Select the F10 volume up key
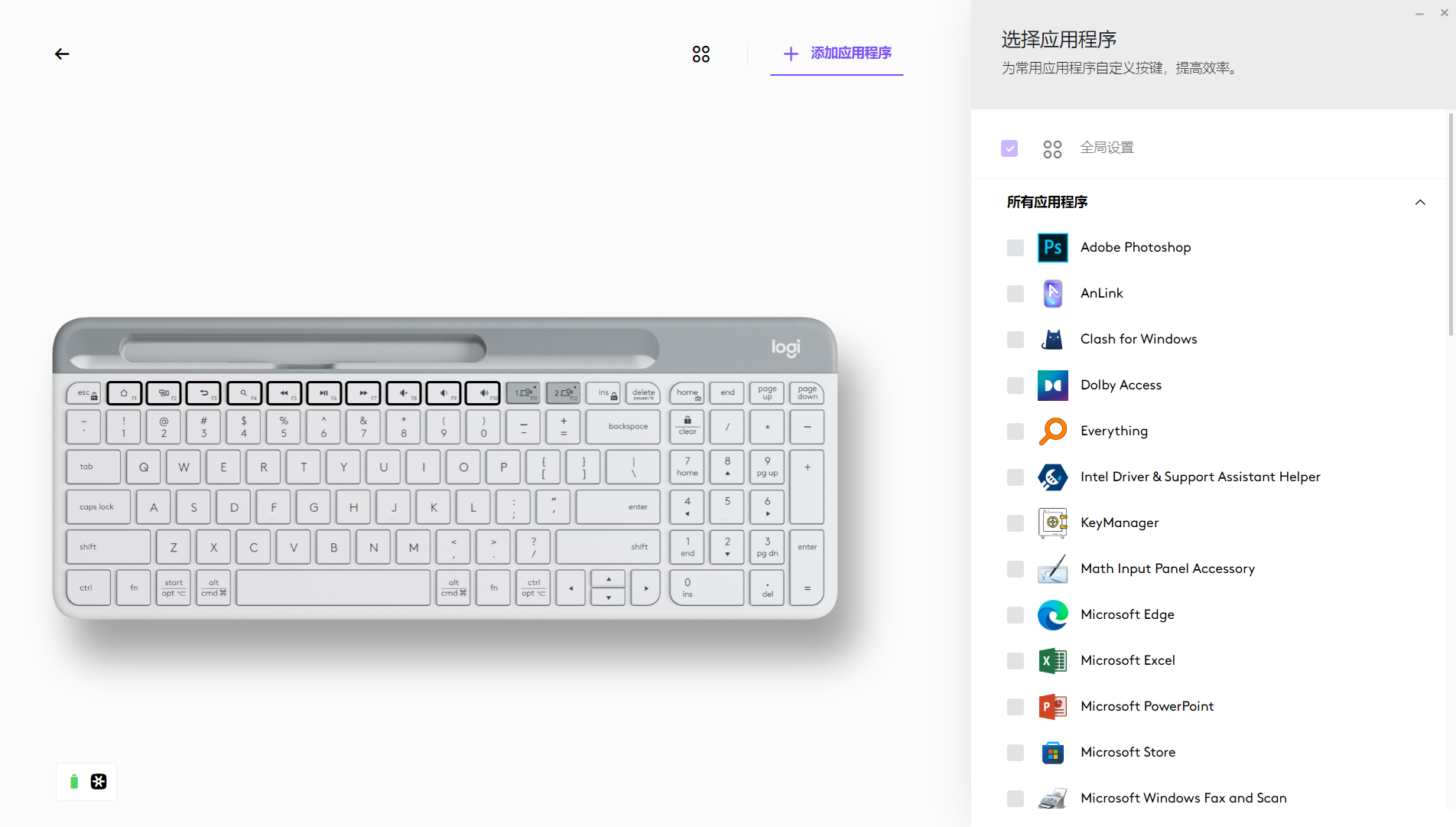This screenshot has width=1456, height=827. pos(483,393)
